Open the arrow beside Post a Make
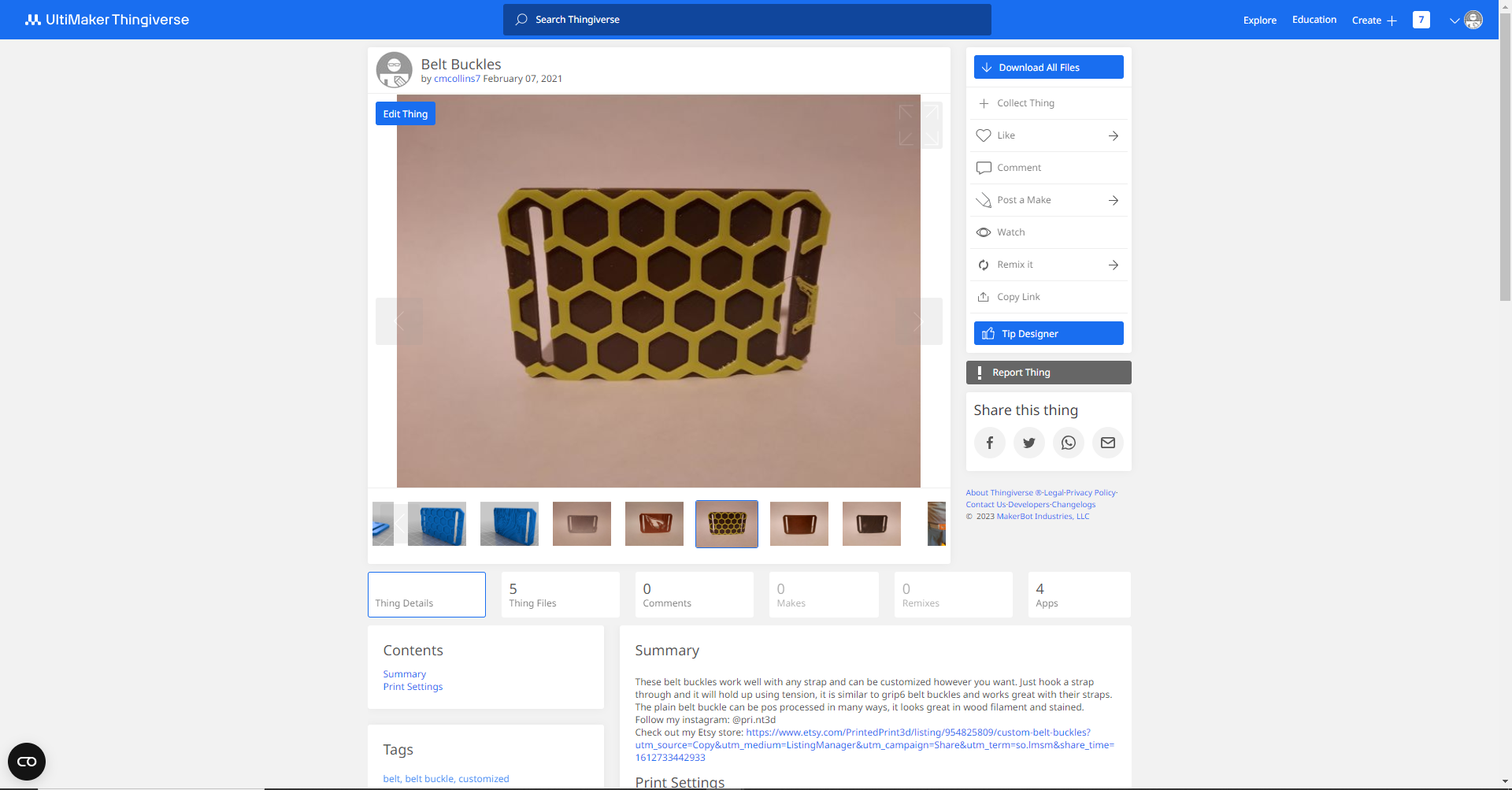Viewport: 1512px width, 790px height. [1114, 200]
